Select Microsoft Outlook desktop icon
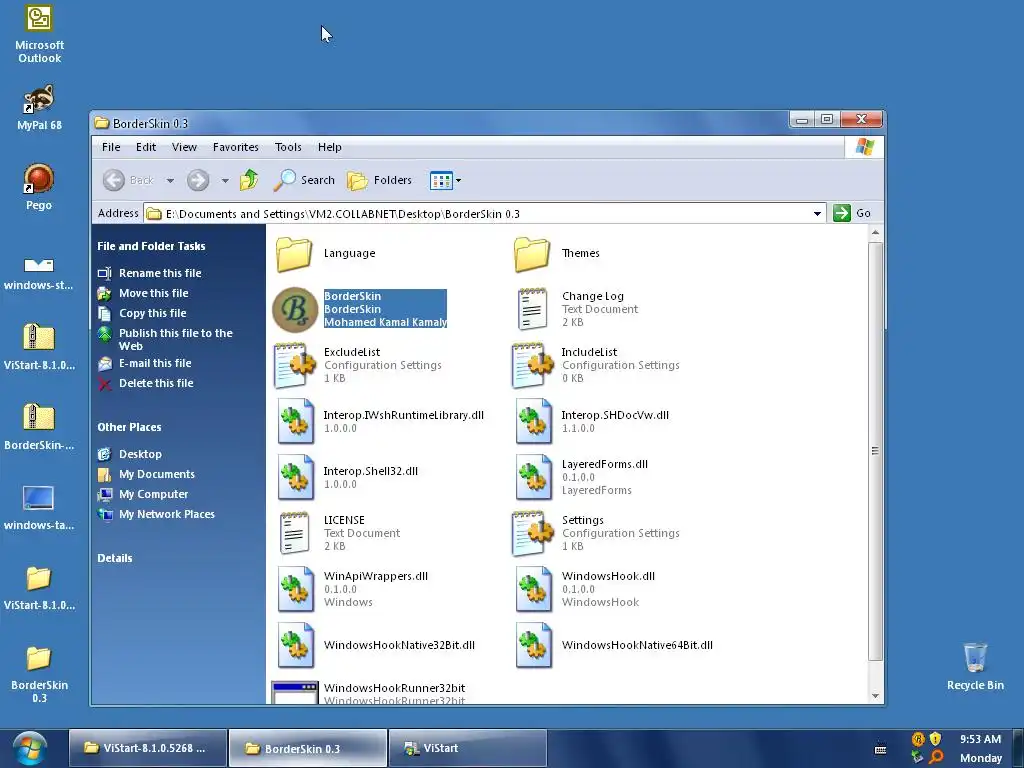The image size is (1024, 768). coord(39,35)
